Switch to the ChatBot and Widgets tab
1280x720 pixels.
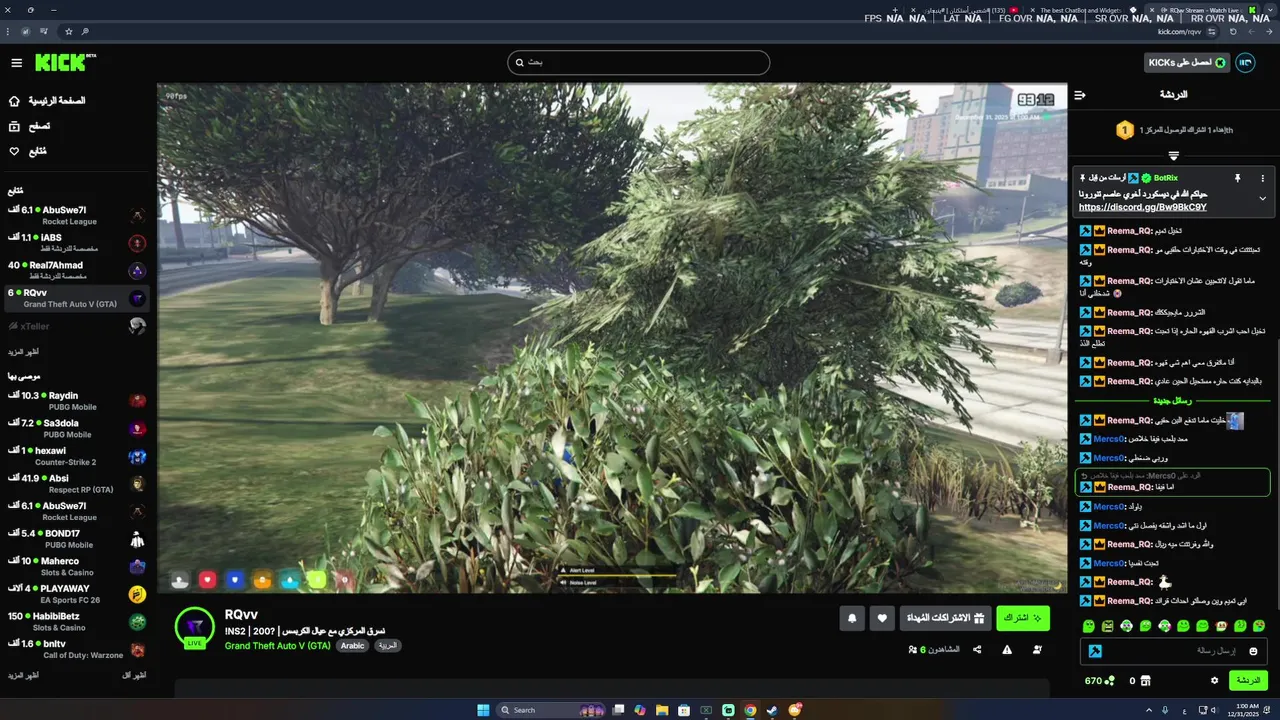(x=1084, y=10)
